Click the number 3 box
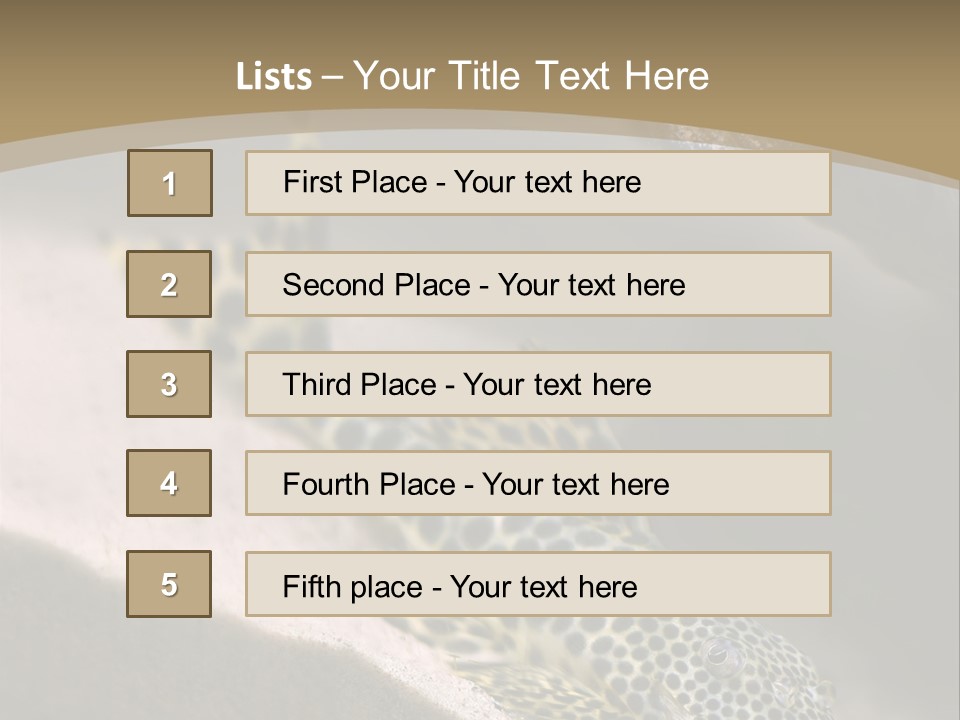960x720 pixels. pos(169,384)
